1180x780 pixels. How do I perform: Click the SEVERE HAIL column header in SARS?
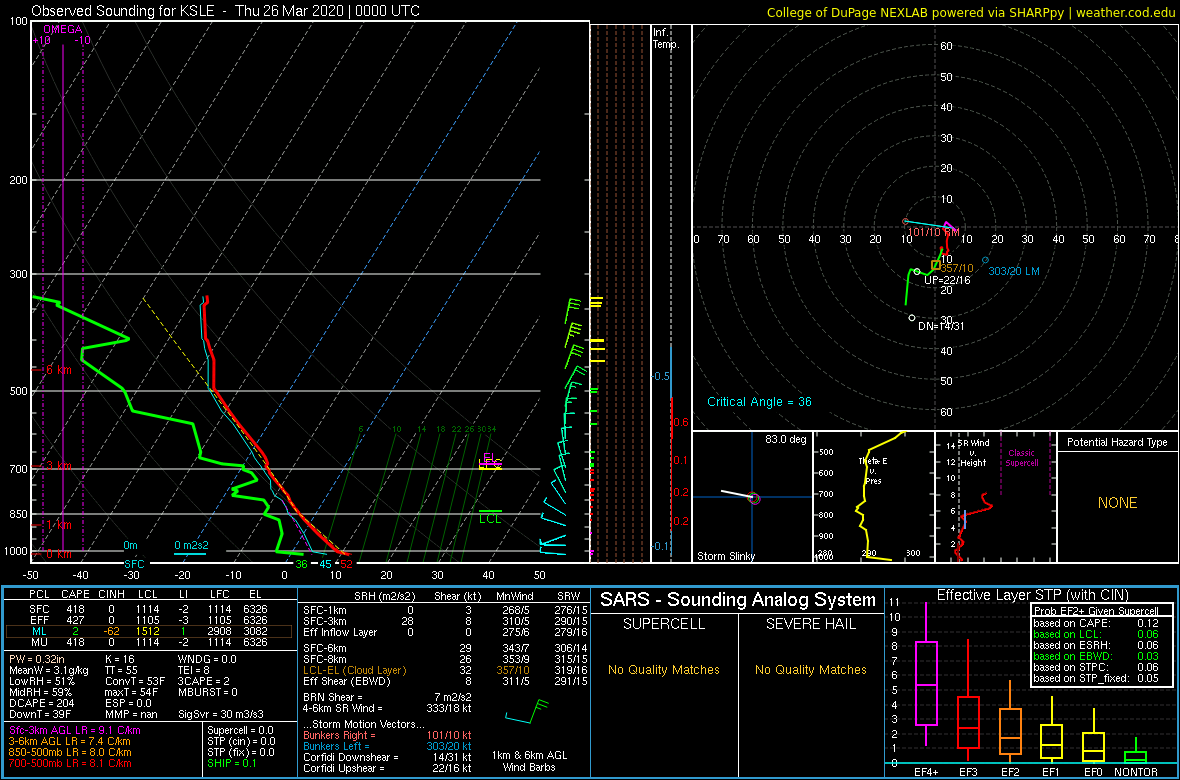(x=811, y=626)
